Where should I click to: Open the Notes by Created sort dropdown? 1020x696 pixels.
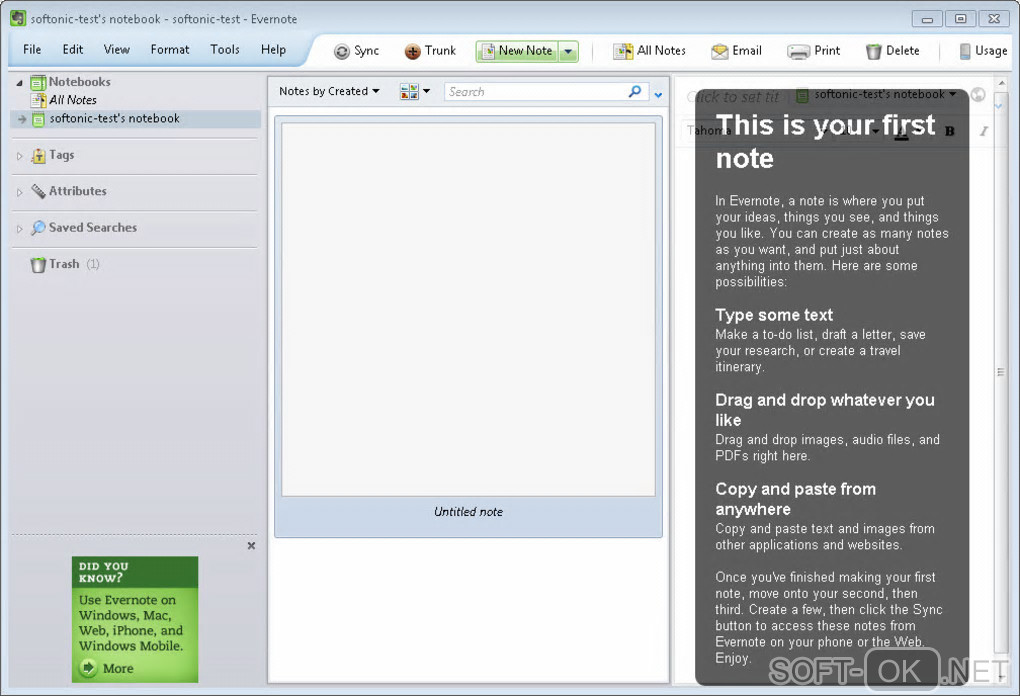coord(329,91)
